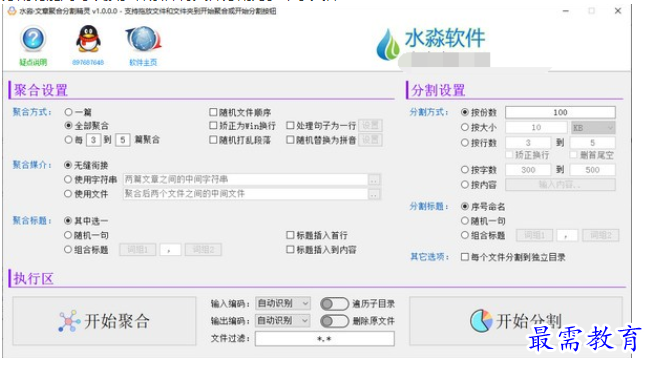This screenshot has height=370, width=650.
Task: Click browse button next to string field
Action: point(374,180)
